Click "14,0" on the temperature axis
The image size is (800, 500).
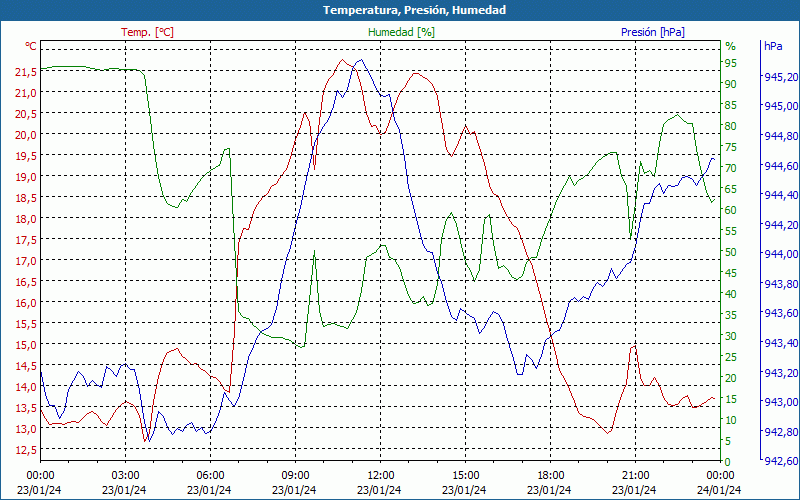pos(26,387)
